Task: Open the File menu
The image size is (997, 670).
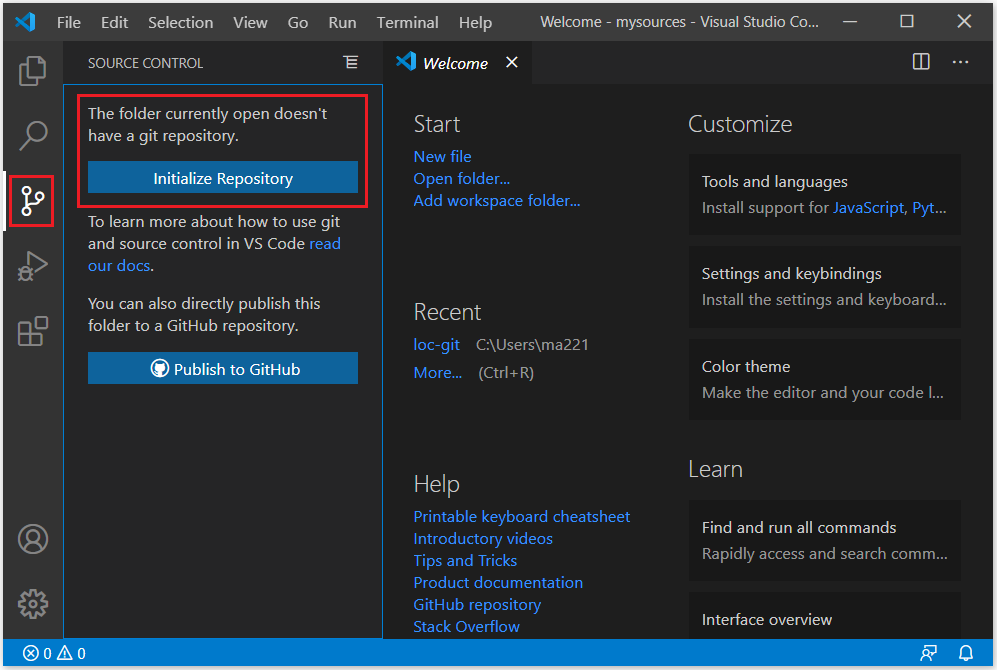Action: pyautogui.click(x=69, y=22)
